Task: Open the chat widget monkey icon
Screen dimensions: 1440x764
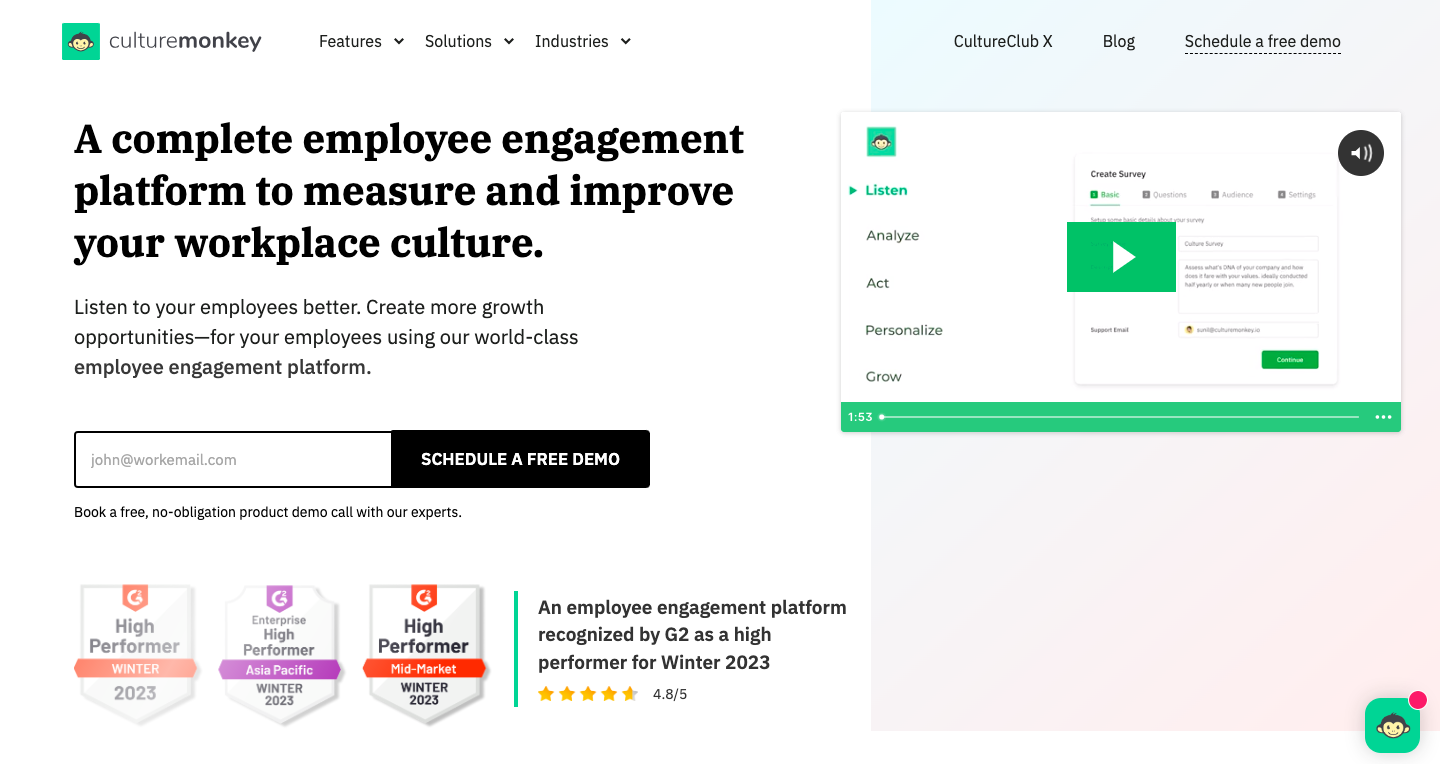Action: 1392,726
